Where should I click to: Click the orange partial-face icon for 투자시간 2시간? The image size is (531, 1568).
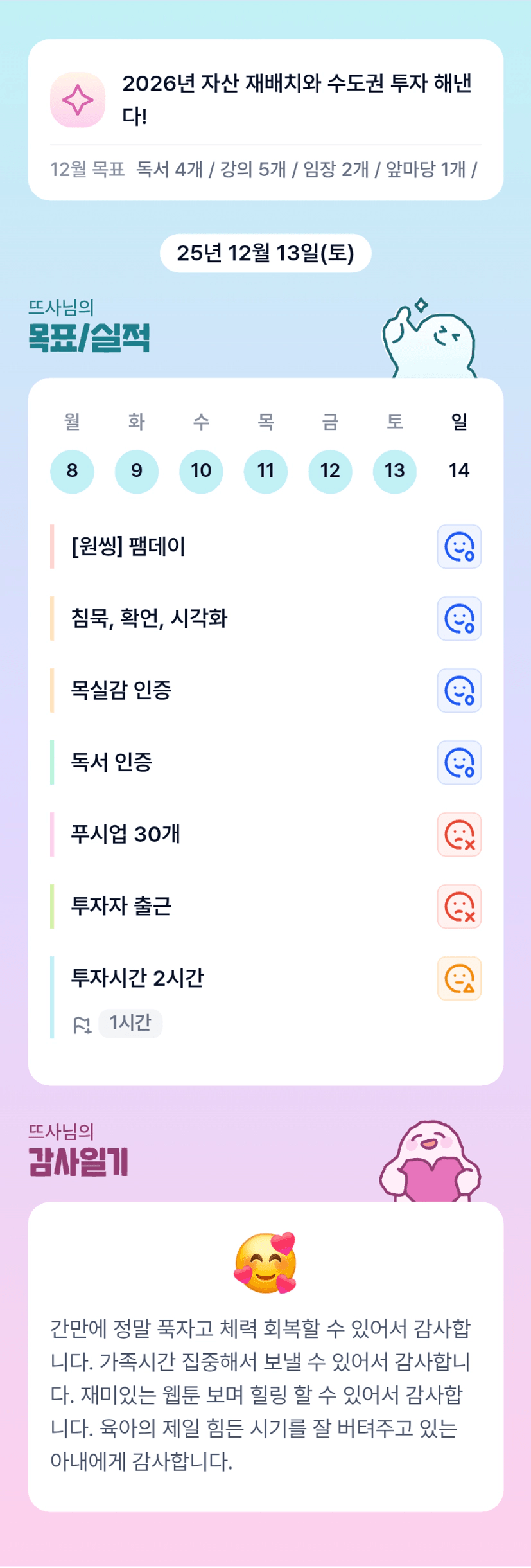(x=459, y=979)
